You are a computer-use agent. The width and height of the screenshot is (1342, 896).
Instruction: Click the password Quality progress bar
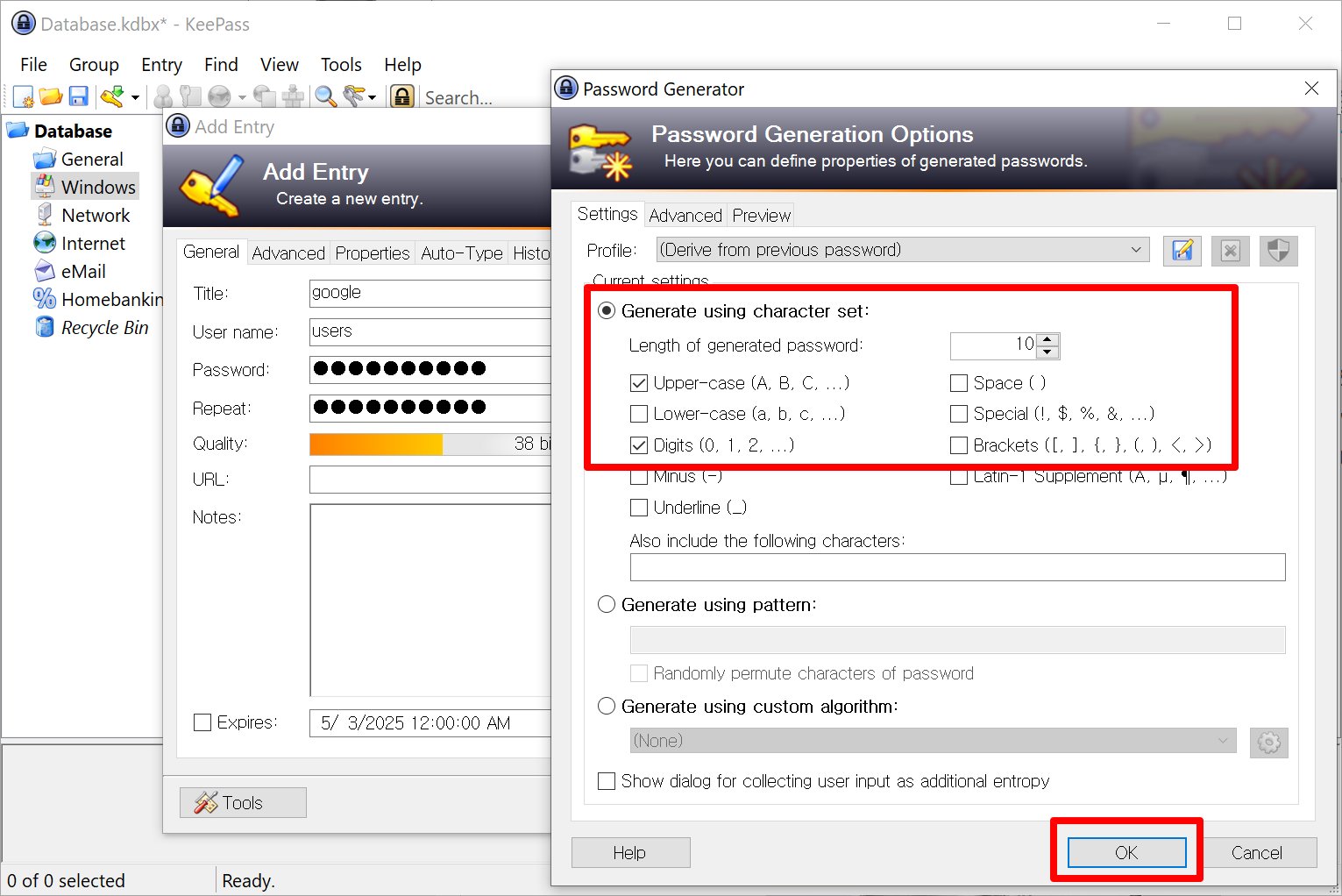click(x=430, y=444)
